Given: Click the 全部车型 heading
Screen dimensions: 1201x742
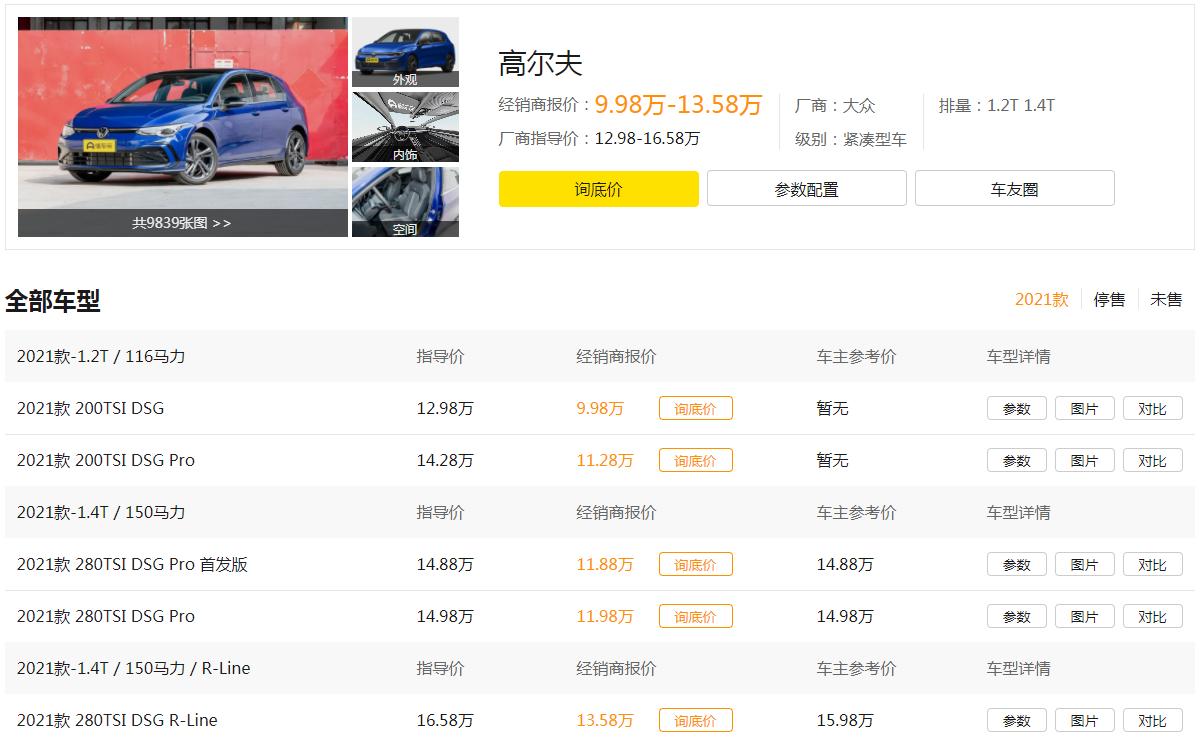Looking at the screenshot, I should 53,300.
